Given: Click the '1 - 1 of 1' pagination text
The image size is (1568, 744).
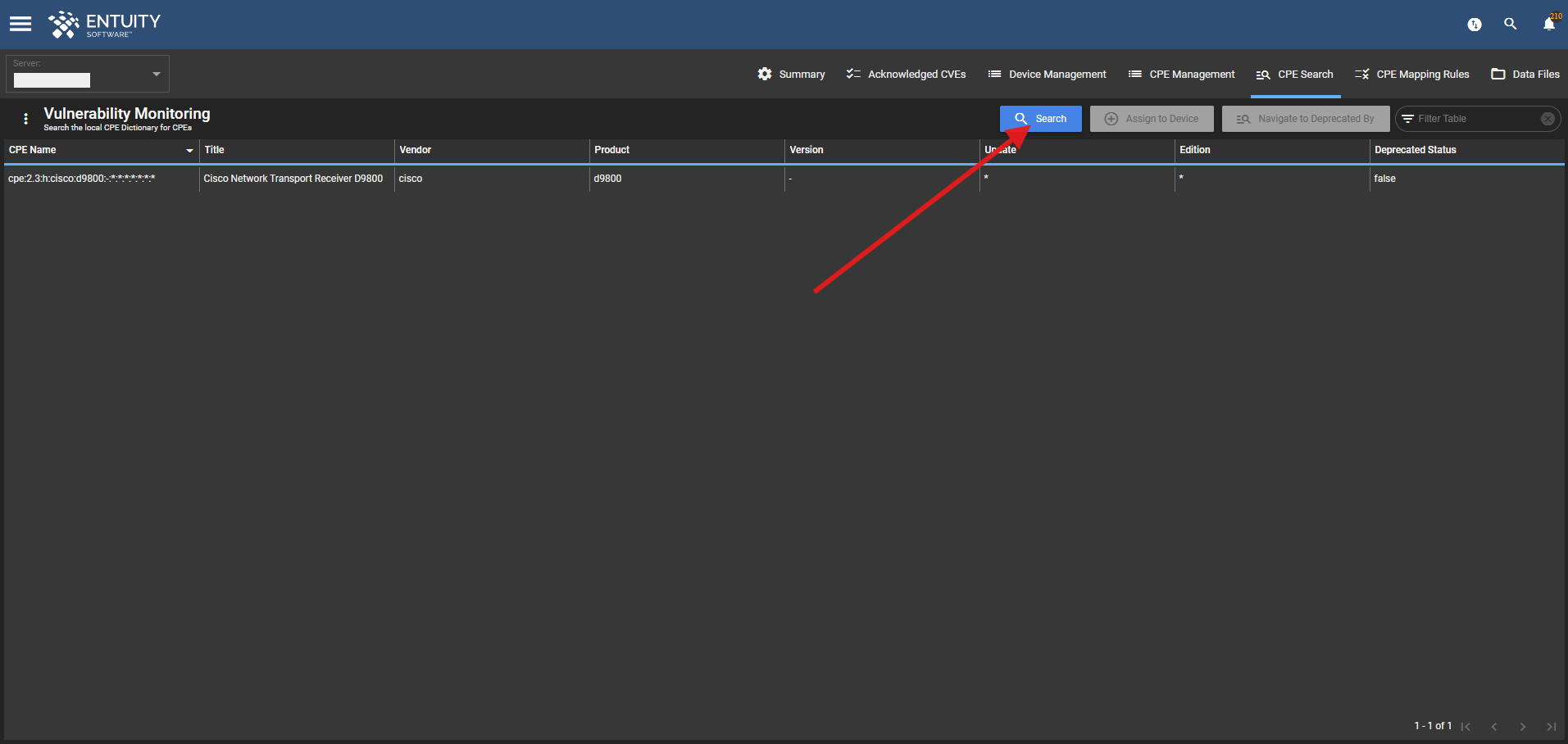Looking at the screenshot, I should point(1433,726).
